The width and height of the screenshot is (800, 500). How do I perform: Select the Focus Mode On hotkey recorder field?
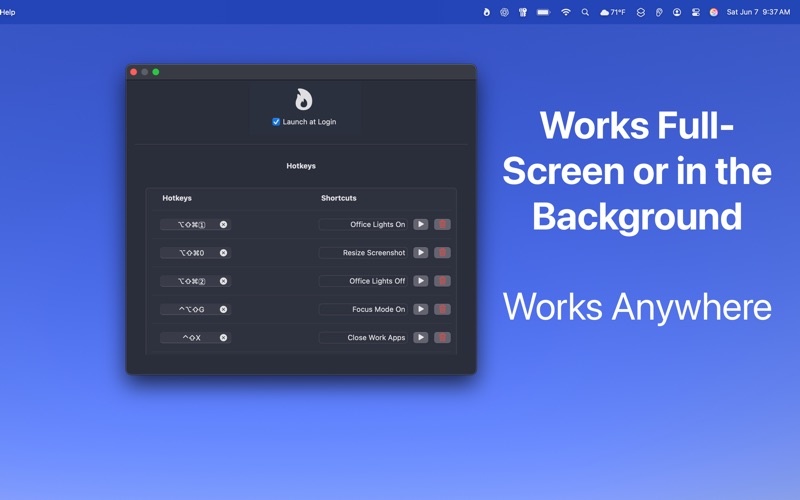pos(195,309)
